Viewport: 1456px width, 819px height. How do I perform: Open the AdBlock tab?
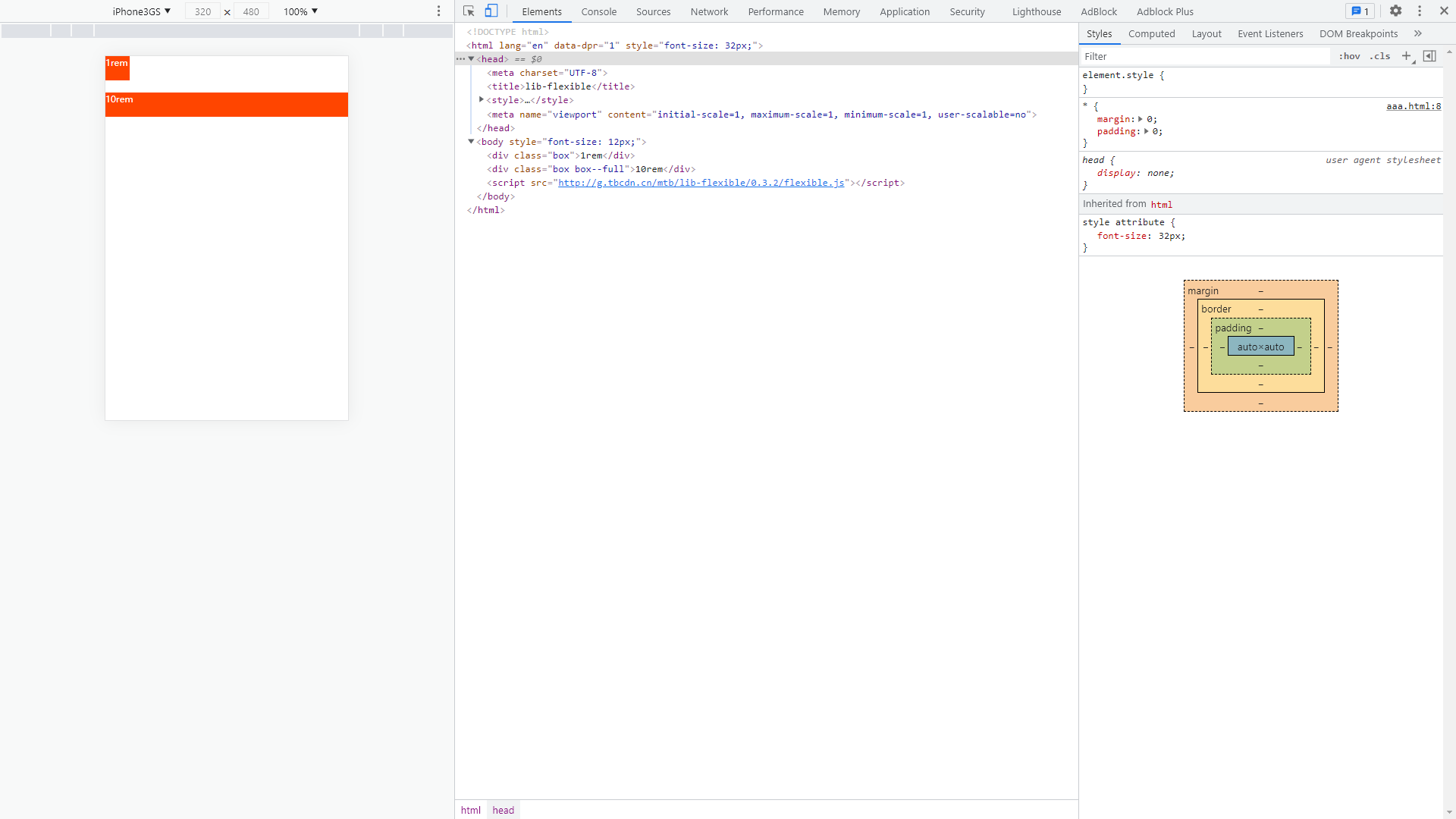point(1099,11)
